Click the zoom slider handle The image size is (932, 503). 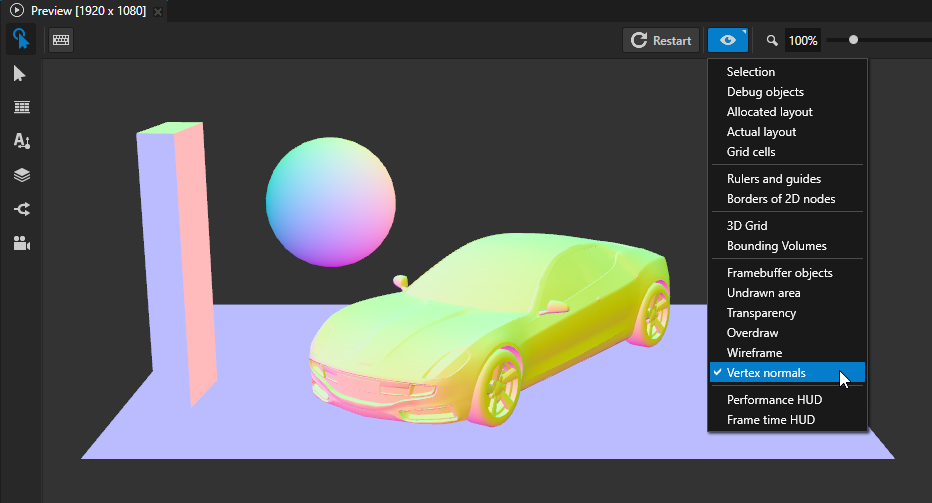[x=853, y=40]
